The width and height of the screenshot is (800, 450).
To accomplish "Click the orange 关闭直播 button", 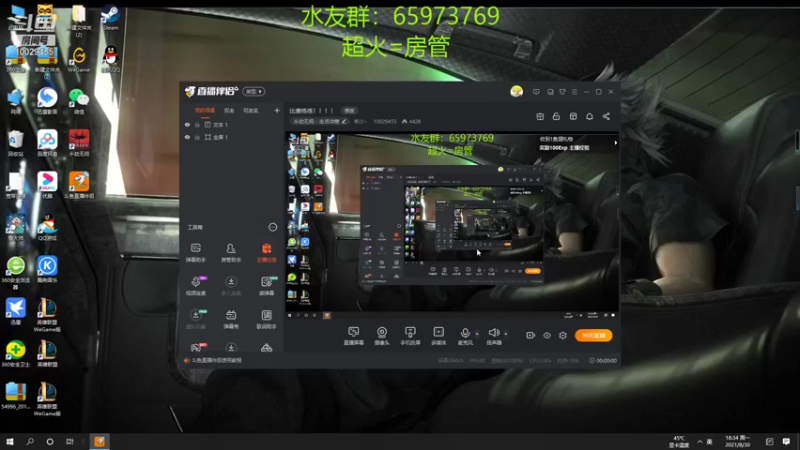I will pyautogui.click(x=593, y=335).
